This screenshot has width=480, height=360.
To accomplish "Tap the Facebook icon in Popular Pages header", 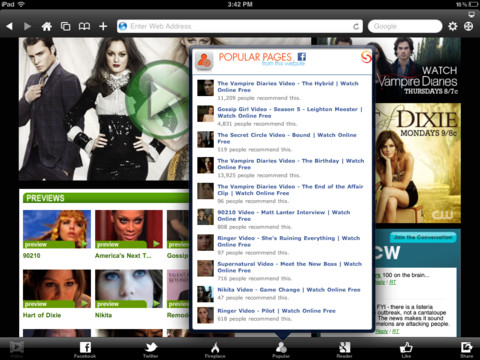I will pos(302,57).
